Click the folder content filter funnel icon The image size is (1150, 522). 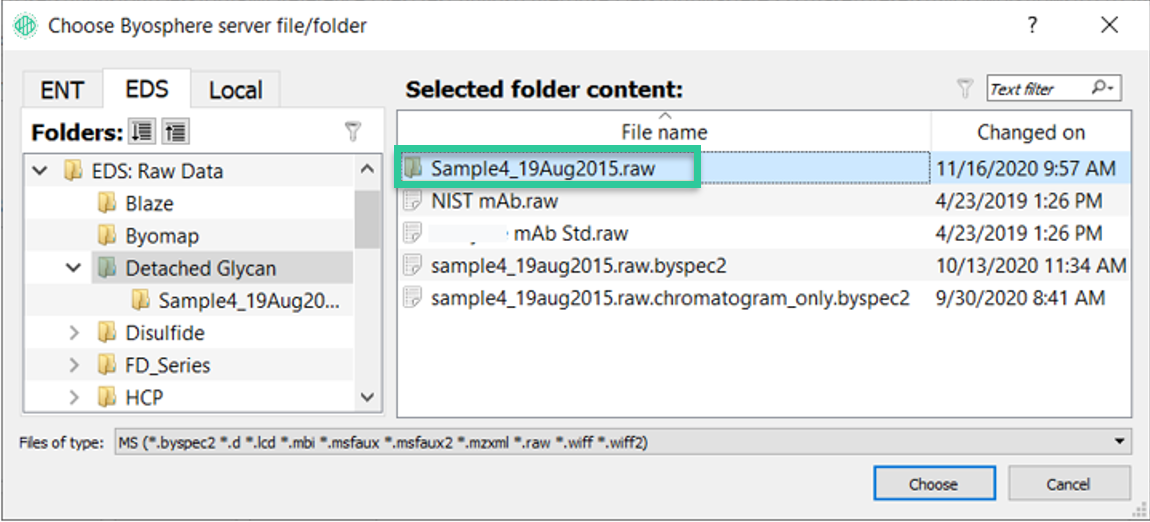(965, 89)
